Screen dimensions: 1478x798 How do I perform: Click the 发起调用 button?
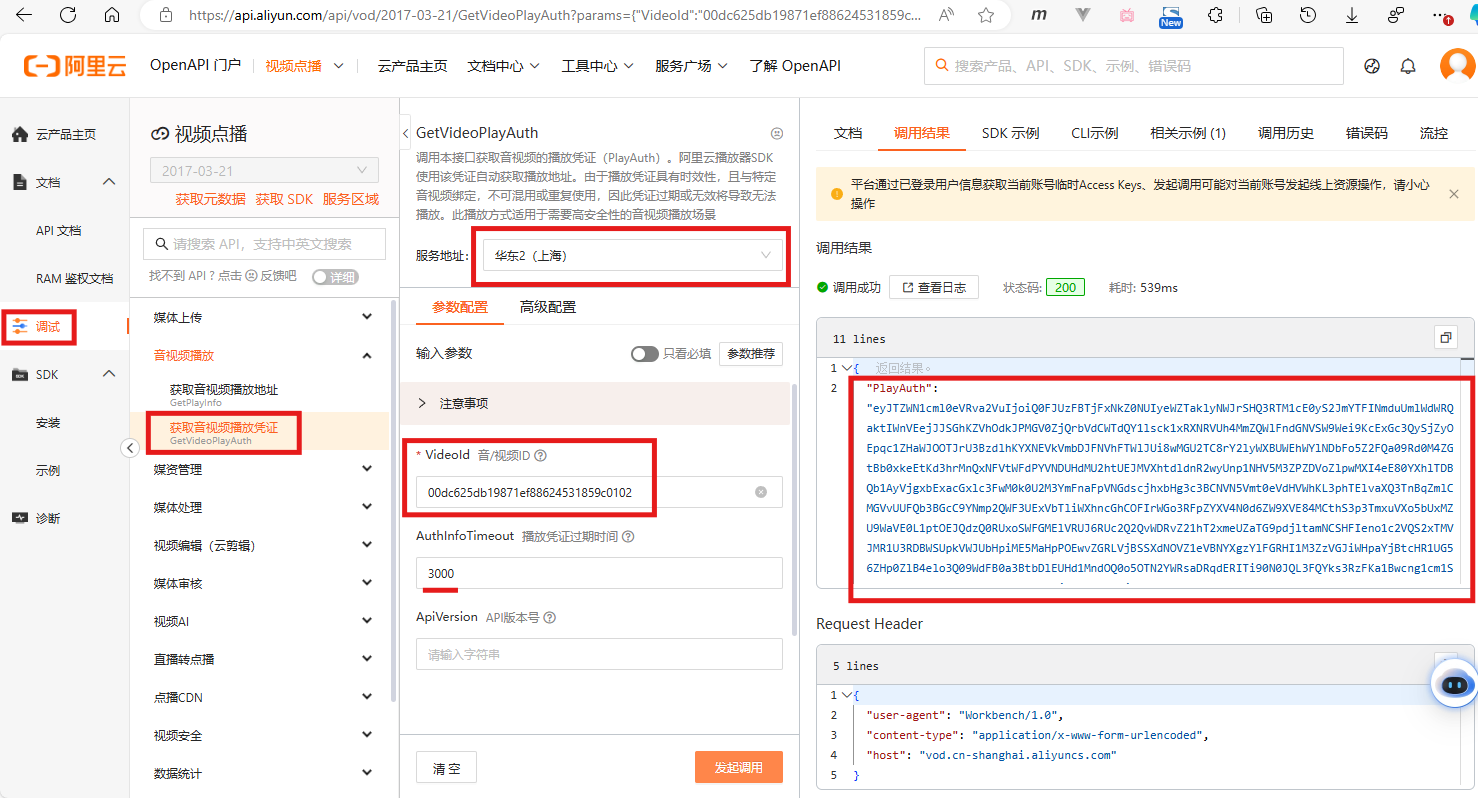[x=738, y=768]
